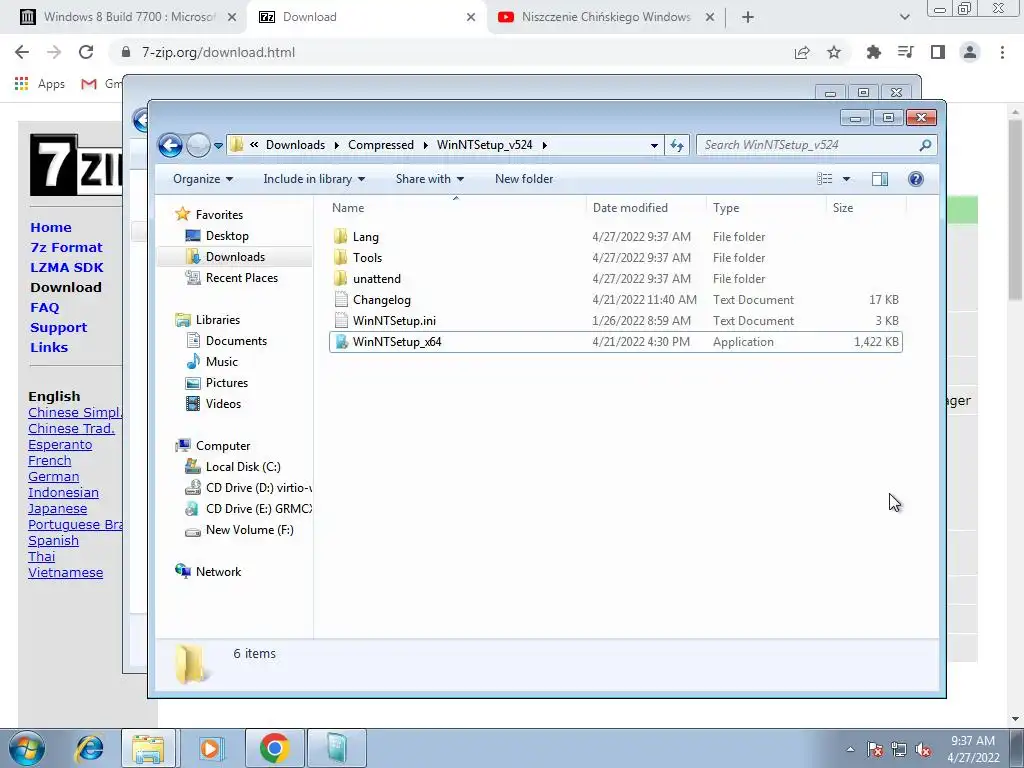
Task: Click Compressed in the address breadcrumb
Action: pyautogui.click(x=381, y=145)
